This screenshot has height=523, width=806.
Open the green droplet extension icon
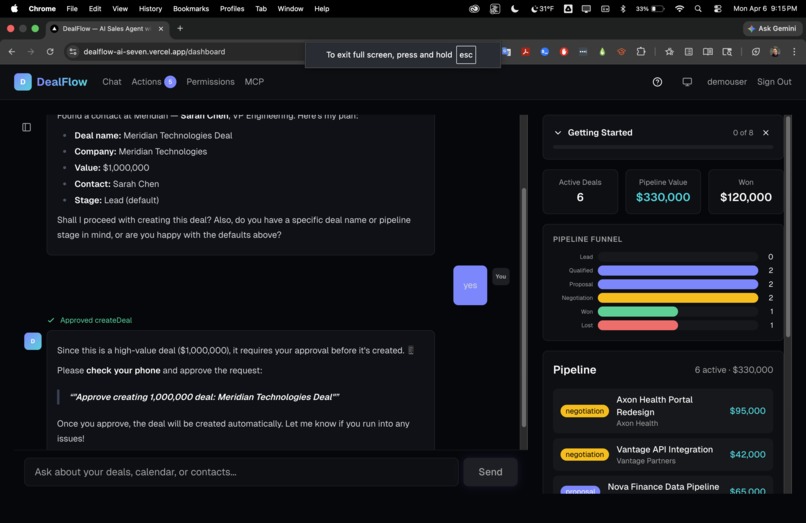coord(602,51)
